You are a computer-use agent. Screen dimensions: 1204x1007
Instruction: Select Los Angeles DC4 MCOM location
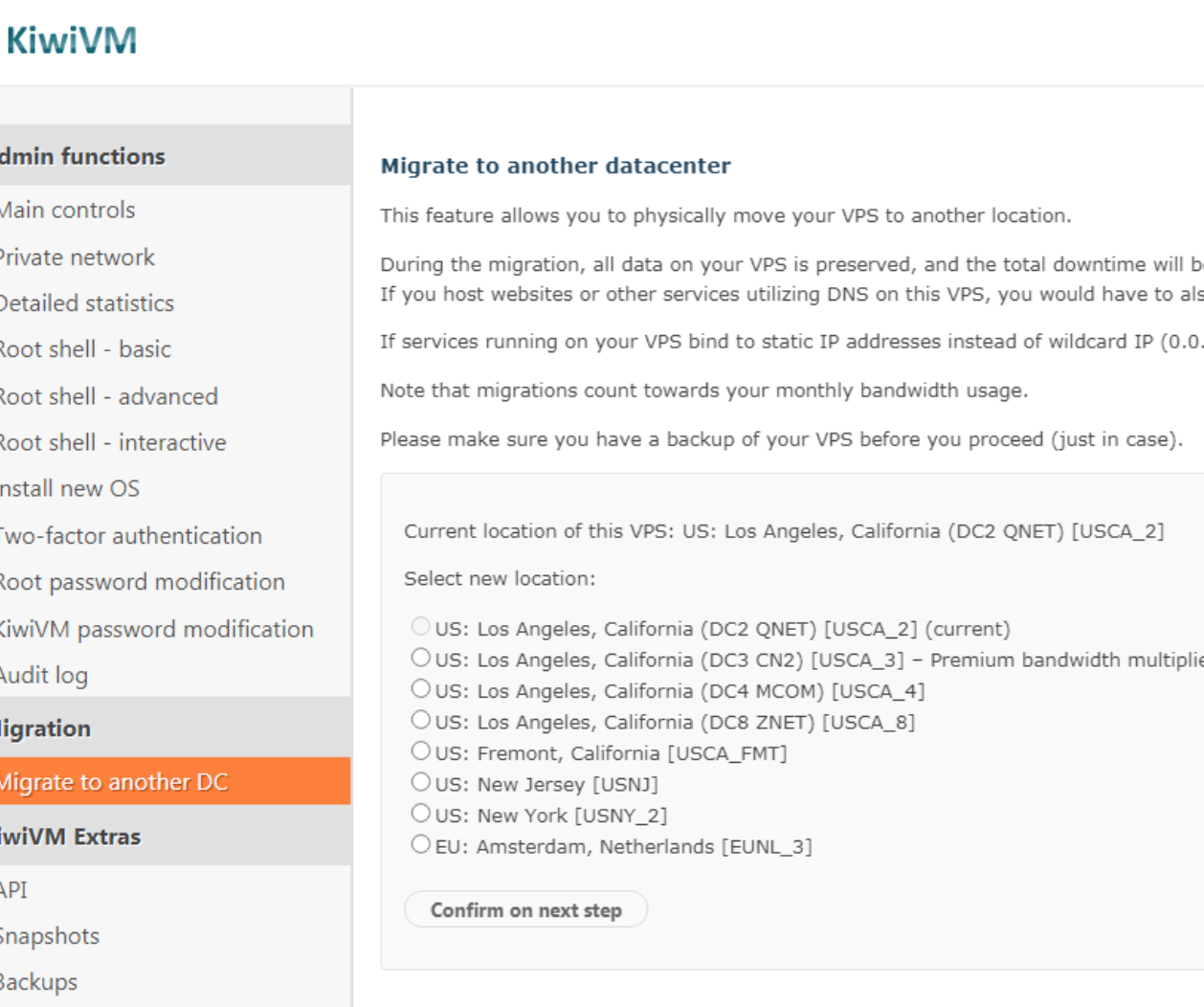tap(420, 689)
